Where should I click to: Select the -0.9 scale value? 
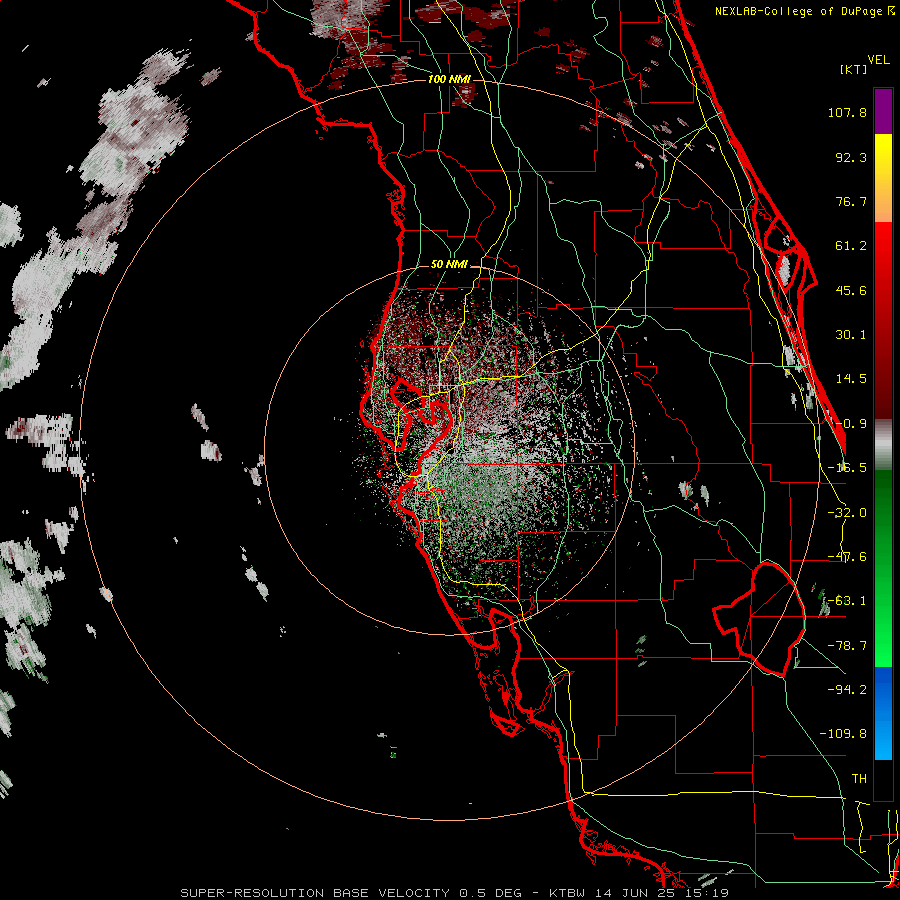[x=851, y=424]
